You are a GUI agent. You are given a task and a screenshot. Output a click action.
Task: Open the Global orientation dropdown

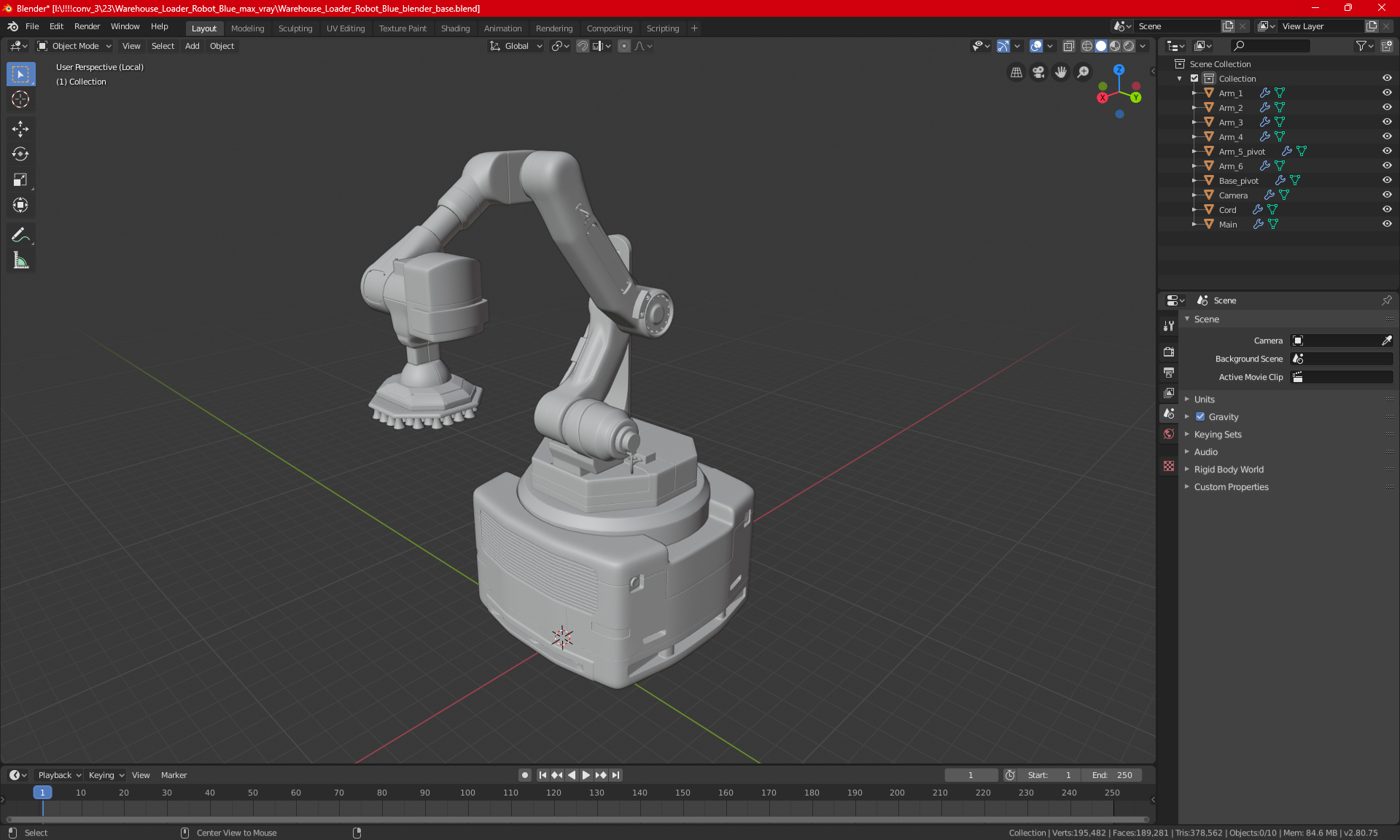(x=516, y=46)
